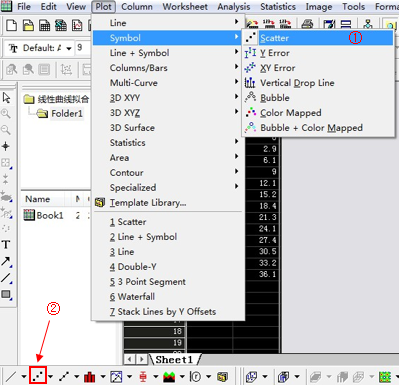The height and width of the screenshot is (385, 399).
Task: Select the Text tool in the left toolbar
Action: [x=6, y=244]
